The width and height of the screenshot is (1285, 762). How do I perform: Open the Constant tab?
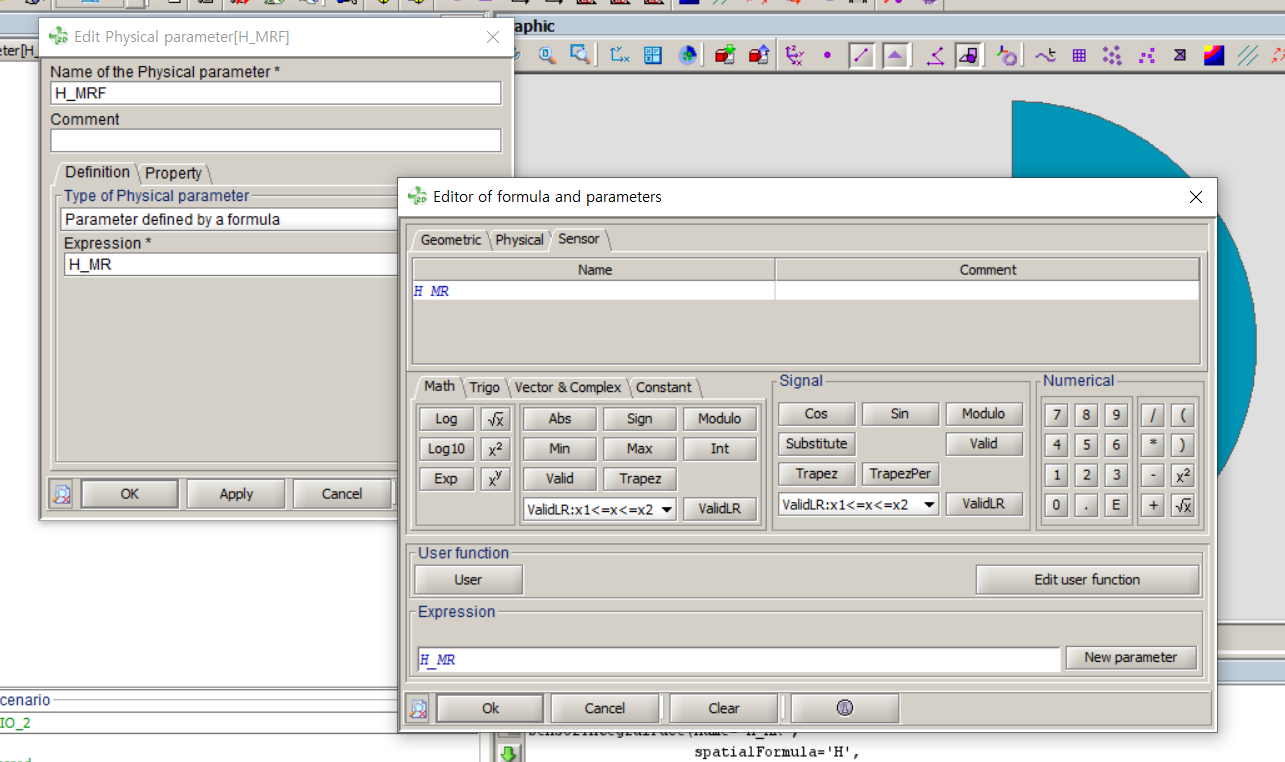[x=663, y=387]
